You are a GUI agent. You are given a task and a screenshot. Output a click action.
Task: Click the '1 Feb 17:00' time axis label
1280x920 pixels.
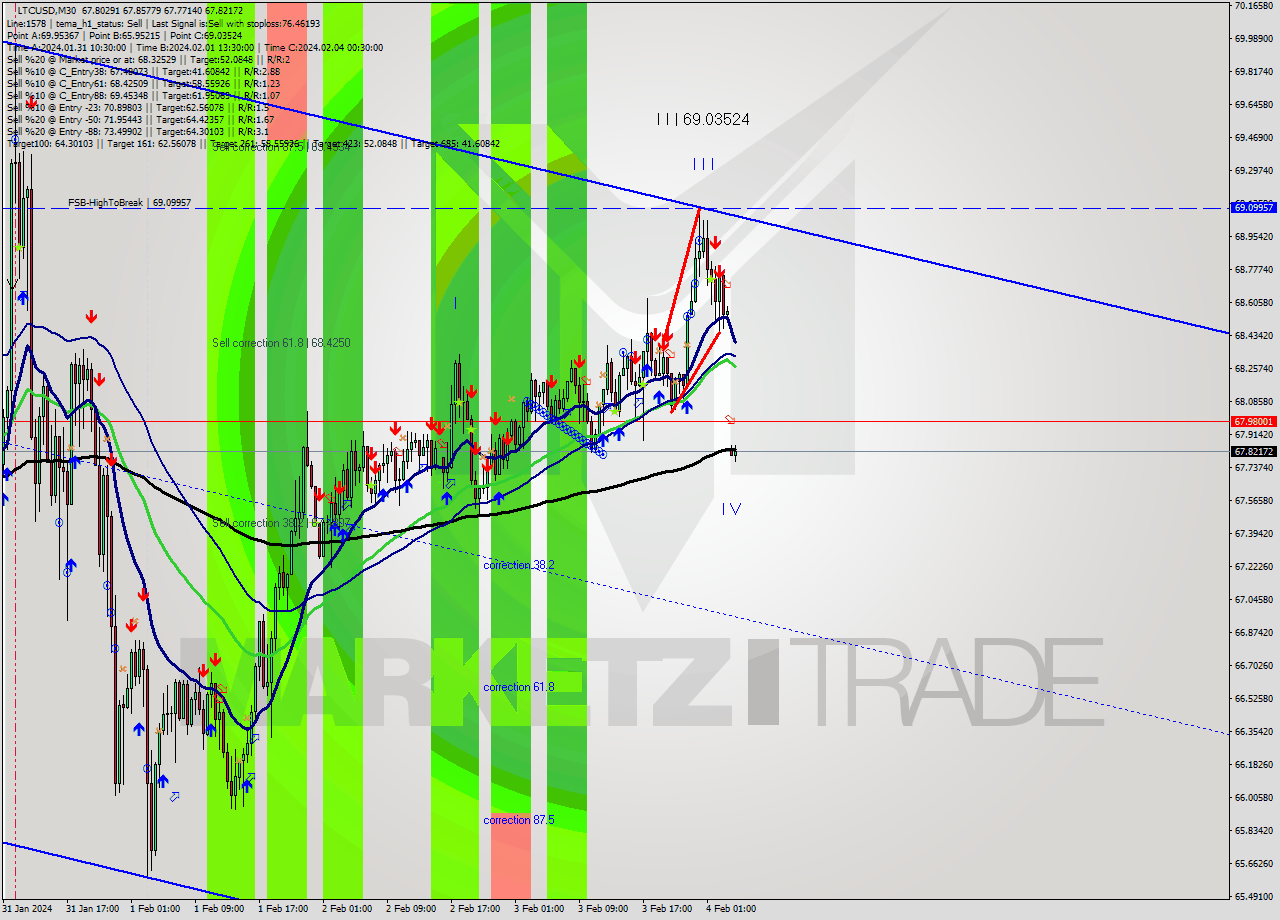[283, 909]
